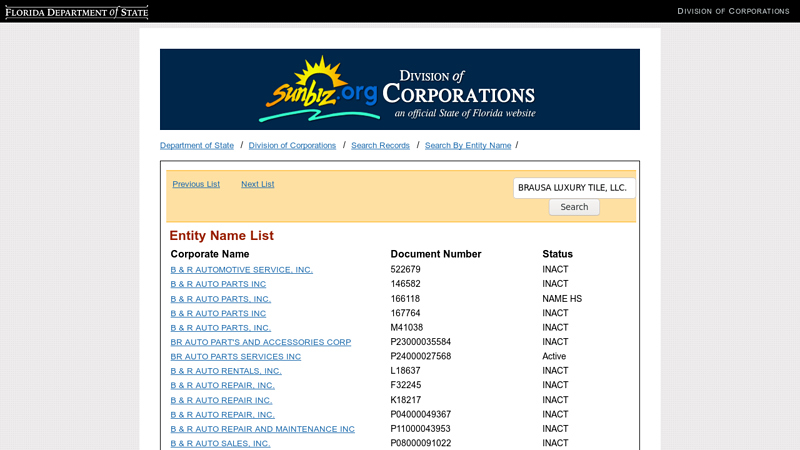
Task: Open B & R AUTO REPAIR AND MAINTENANCE INC
Action: click(x=262, y=429)
